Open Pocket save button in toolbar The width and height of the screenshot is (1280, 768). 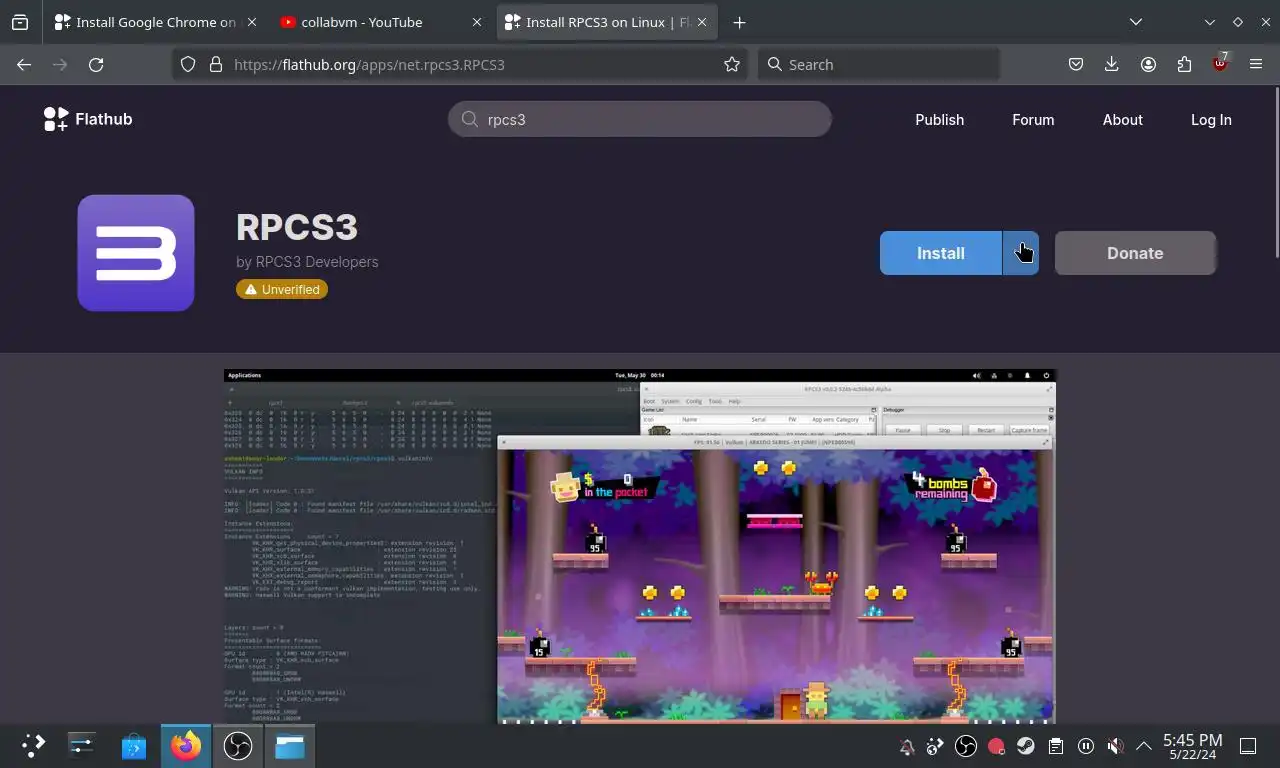coord(1076,64)
